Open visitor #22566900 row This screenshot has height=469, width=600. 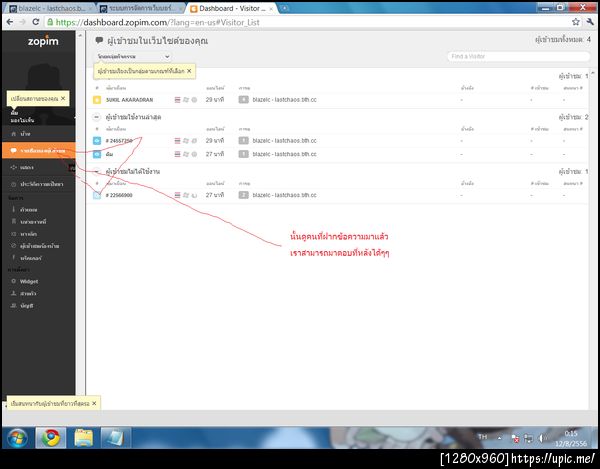339,195
